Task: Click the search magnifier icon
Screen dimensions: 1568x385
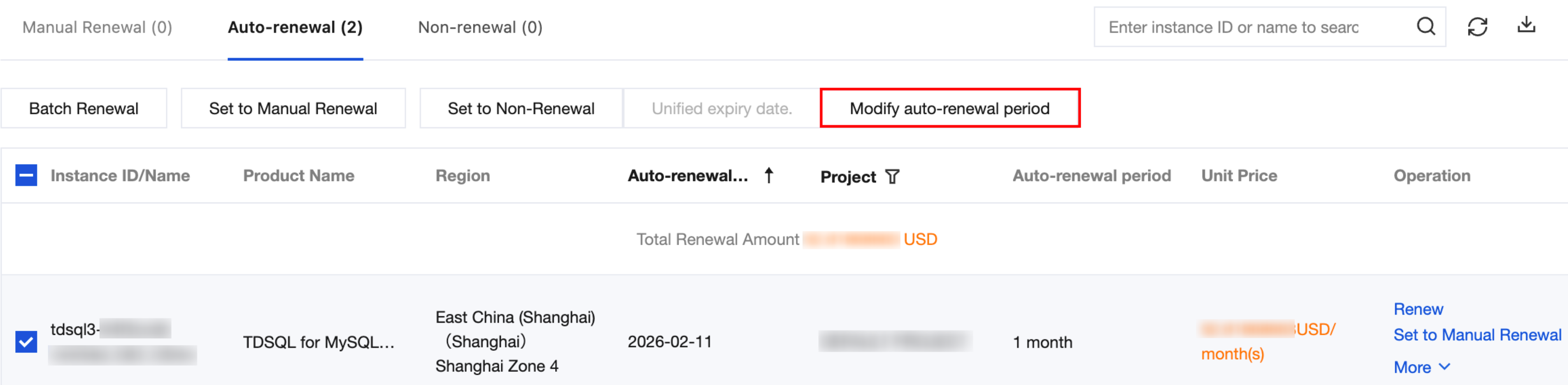Action: click(x=1425, y=27)
